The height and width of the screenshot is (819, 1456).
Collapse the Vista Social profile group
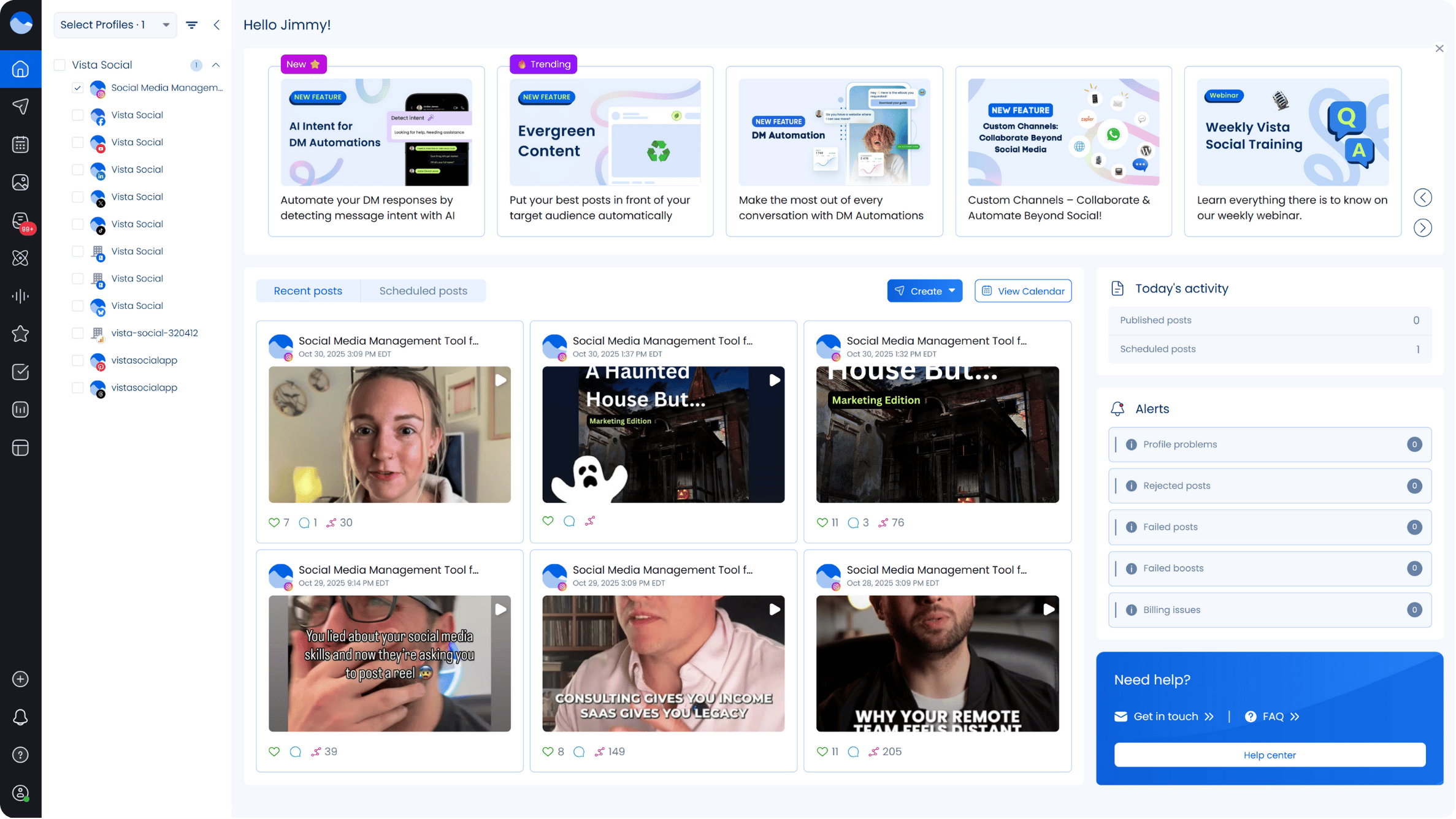(x=216, y=65)
